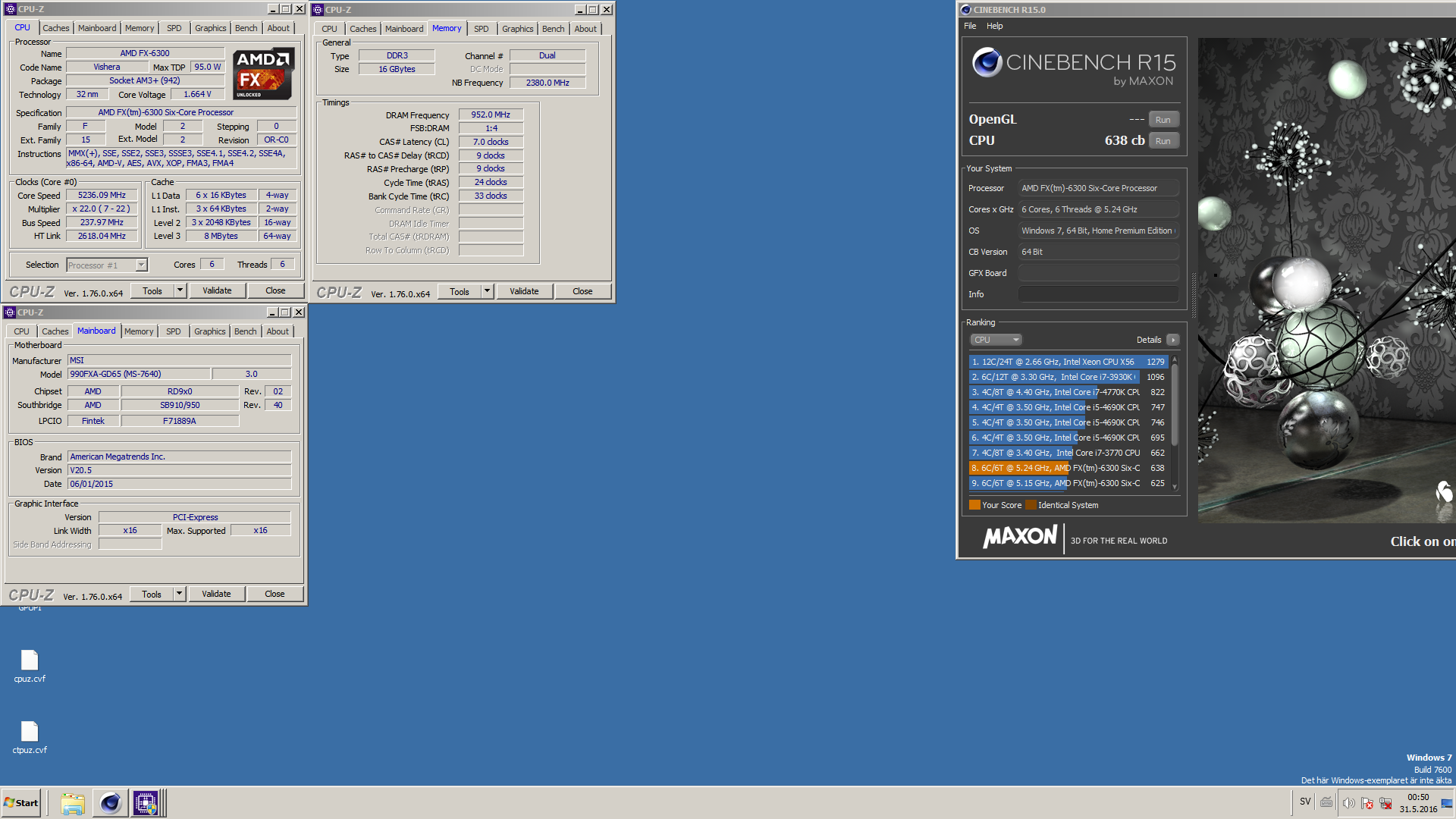Image resolution: width=1456 pixels, height=819 pixels.
Task: Click the SV input language indicator
Action: (1305, 802)
